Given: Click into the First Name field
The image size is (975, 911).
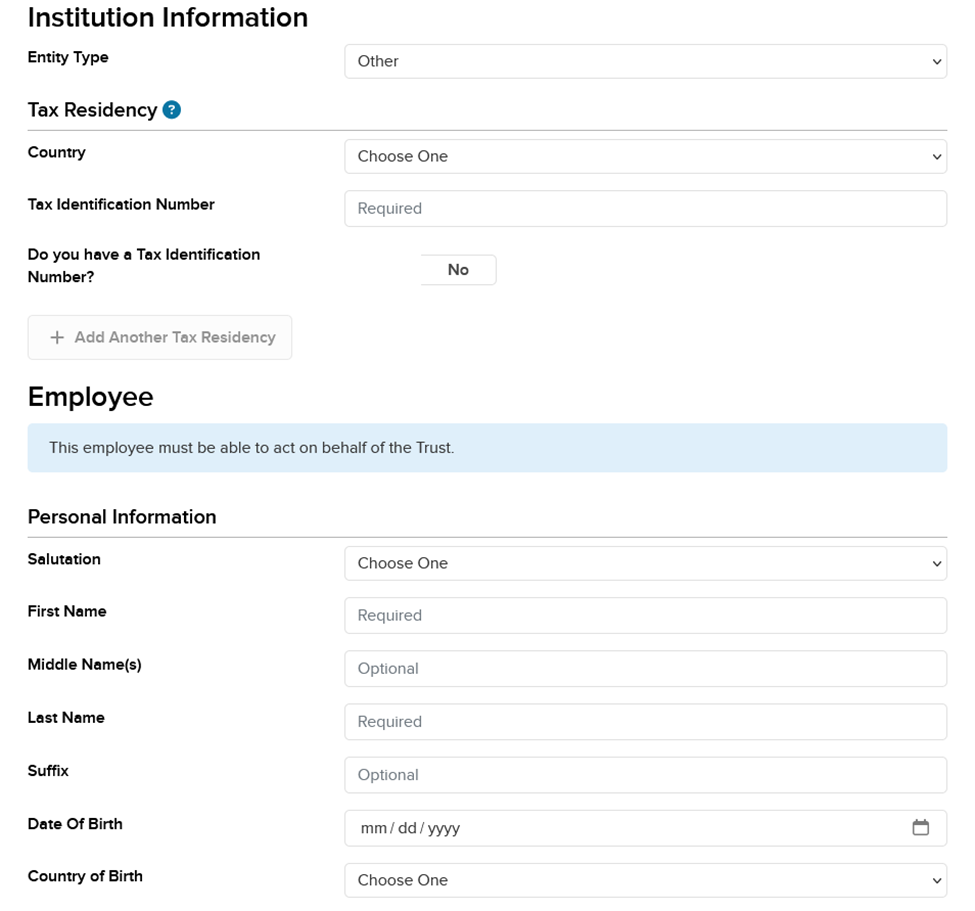Looking at the screenshot, I should (x=645, y=615).
